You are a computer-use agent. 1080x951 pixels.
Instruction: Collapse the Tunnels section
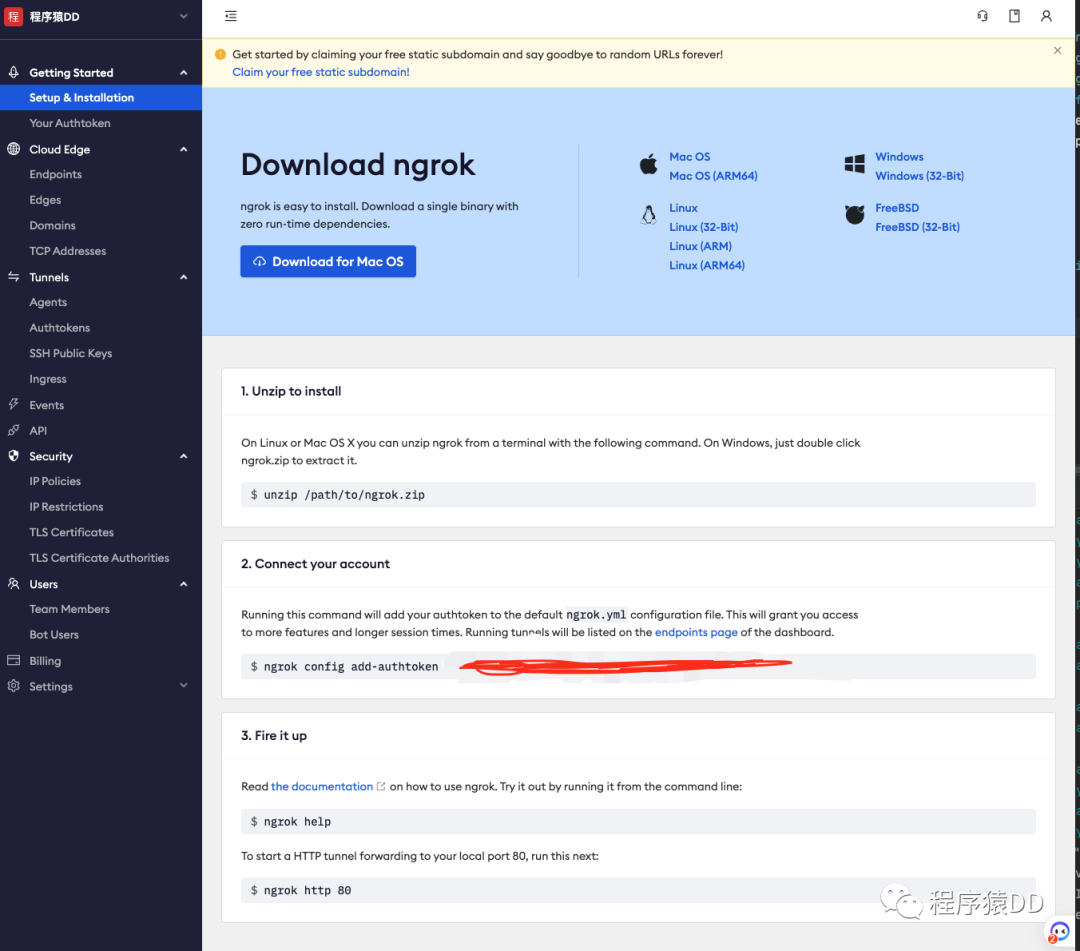pyautogui.click(x=183, y=277)
